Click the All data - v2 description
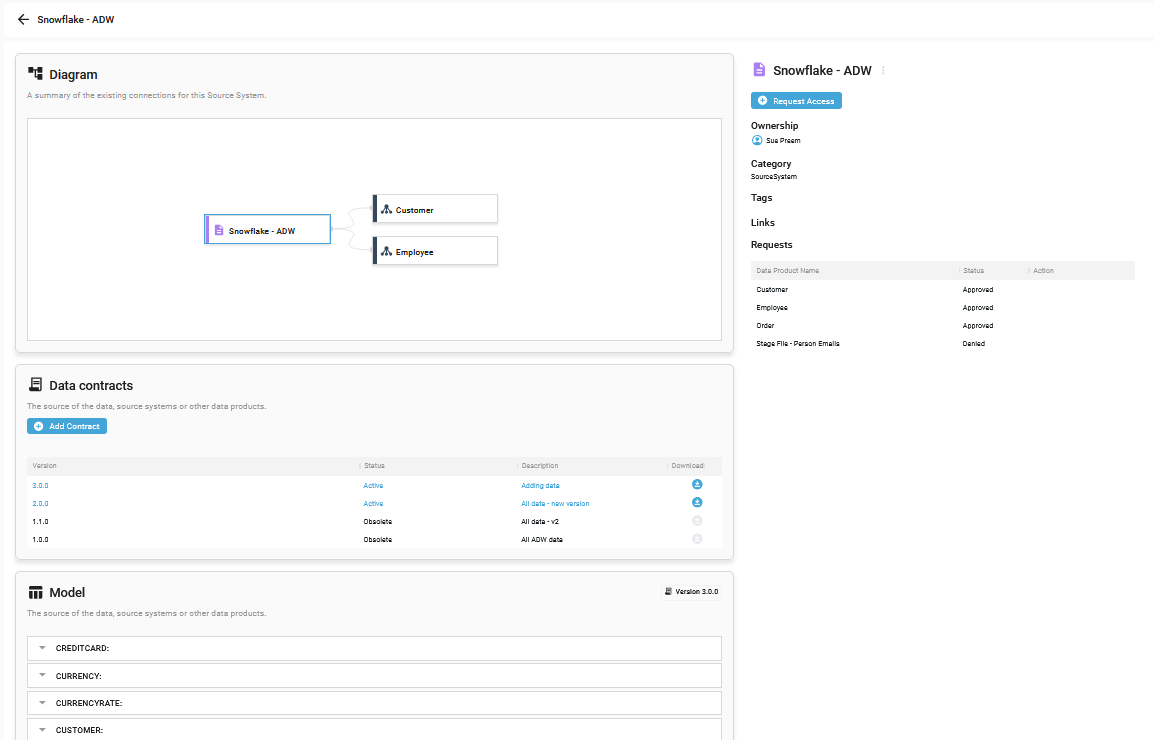This screenshot has width=1154, height=740. click(x=540, y=522)
